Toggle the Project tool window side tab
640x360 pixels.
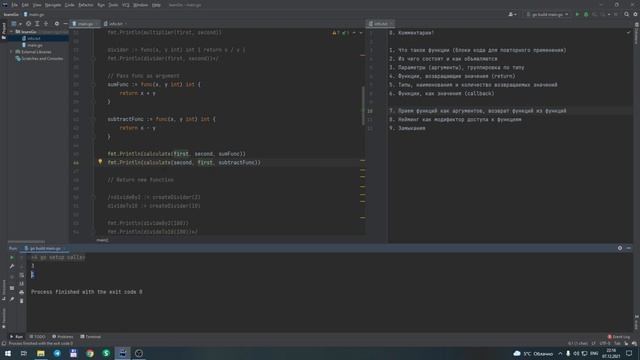coord(4,31)
